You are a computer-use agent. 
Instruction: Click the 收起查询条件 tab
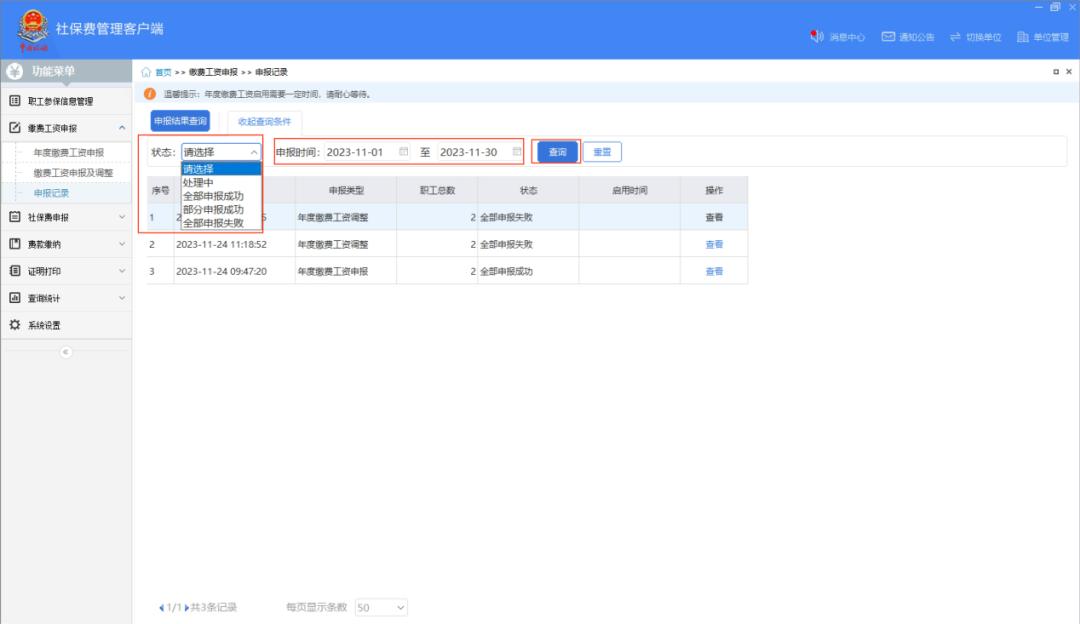(x=264, y=121)
